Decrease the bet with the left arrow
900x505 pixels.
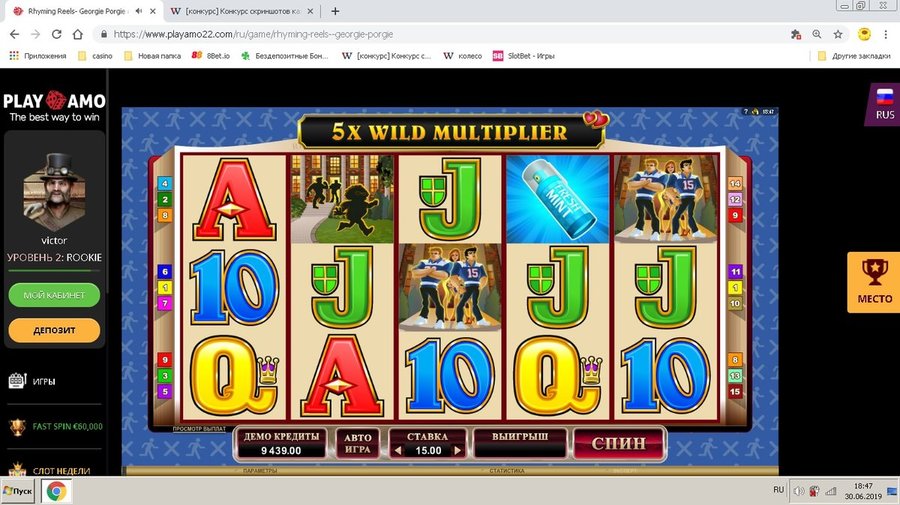tap(398, 450)
